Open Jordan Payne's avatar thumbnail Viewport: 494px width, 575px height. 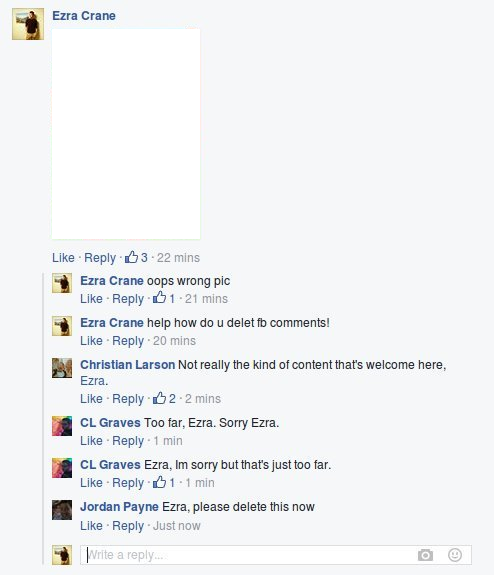coord(62,510)
